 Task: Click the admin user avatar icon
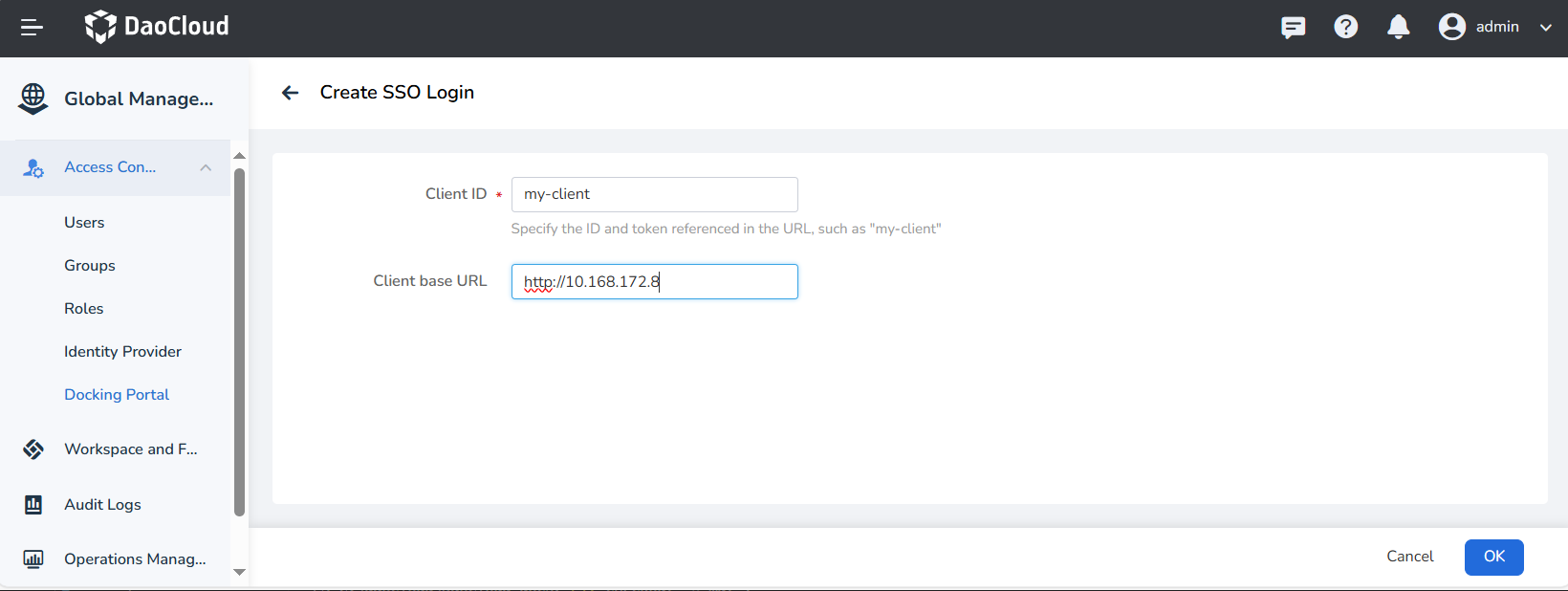click(1451, 27)
